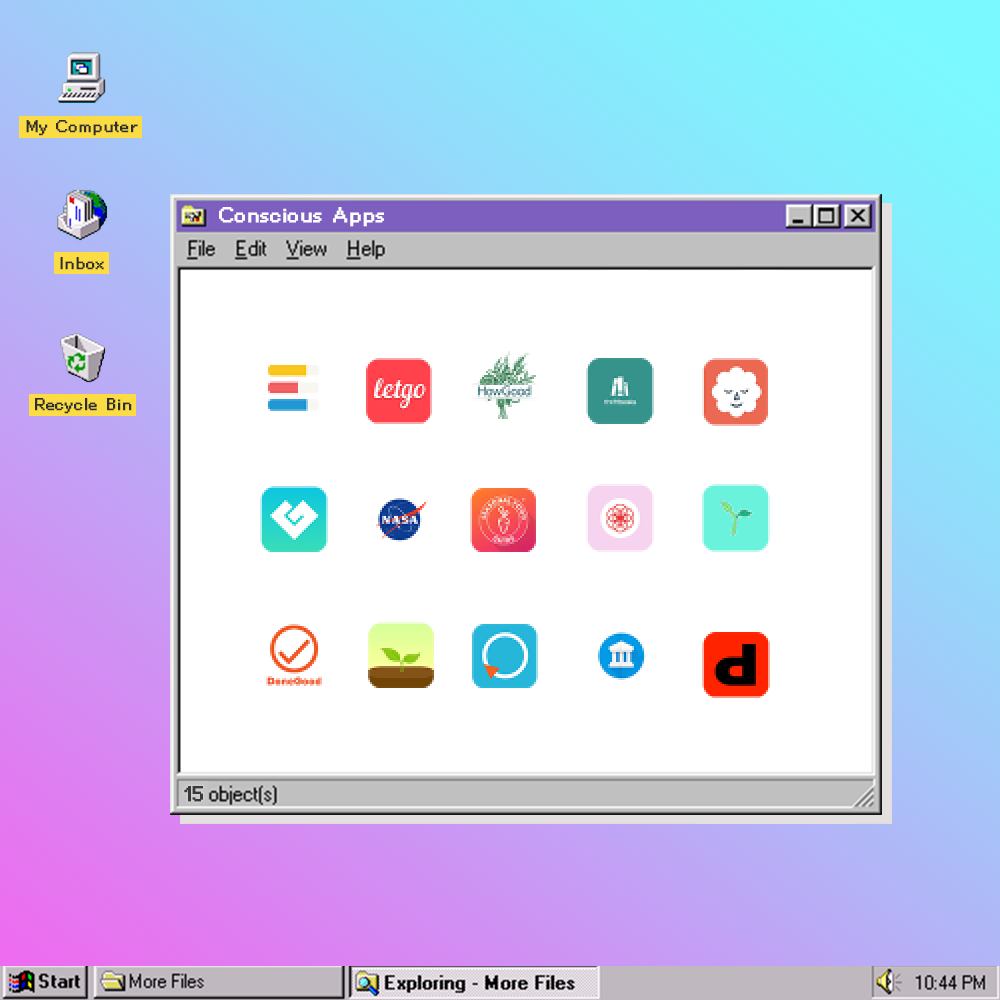Screen dimensions: 1000x1000
Task: Open the orange-pink carrot badge app
Action: tap(503, 520)
